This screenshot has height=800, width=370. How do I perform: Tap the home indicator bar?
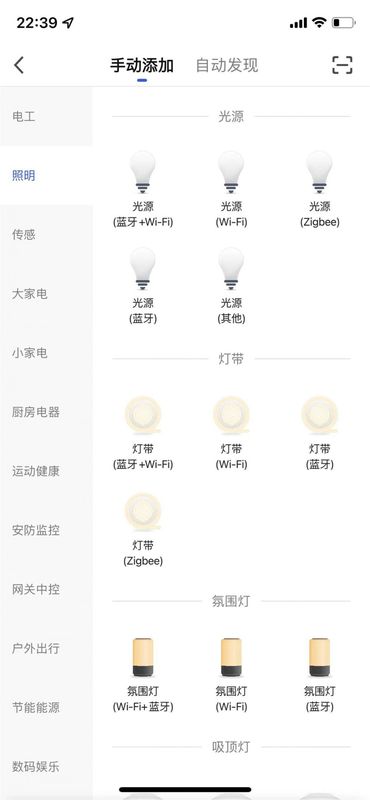185,789
